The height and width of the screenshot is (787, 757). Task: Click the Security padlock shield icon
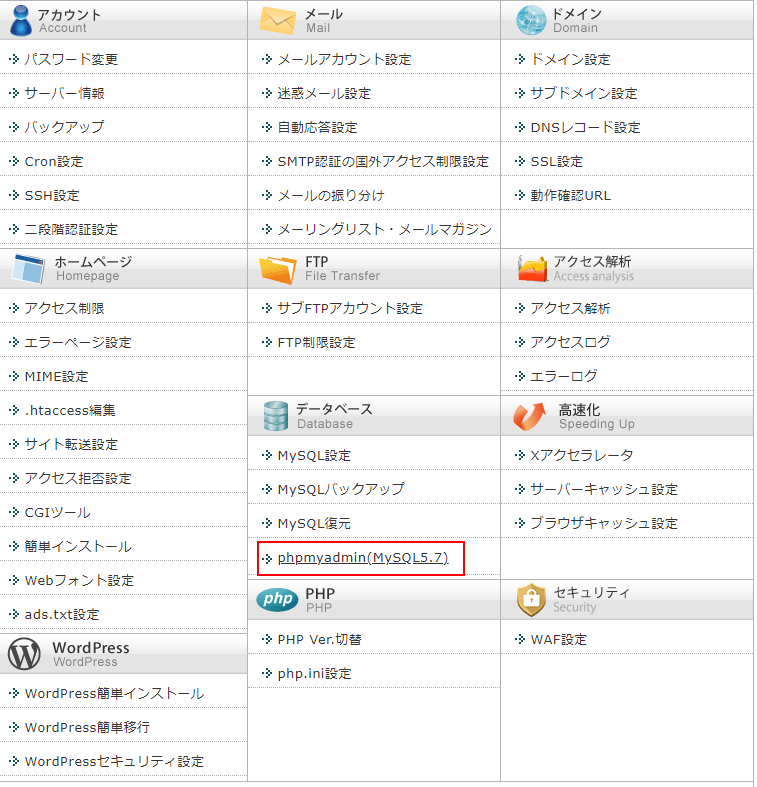(531, 600)
